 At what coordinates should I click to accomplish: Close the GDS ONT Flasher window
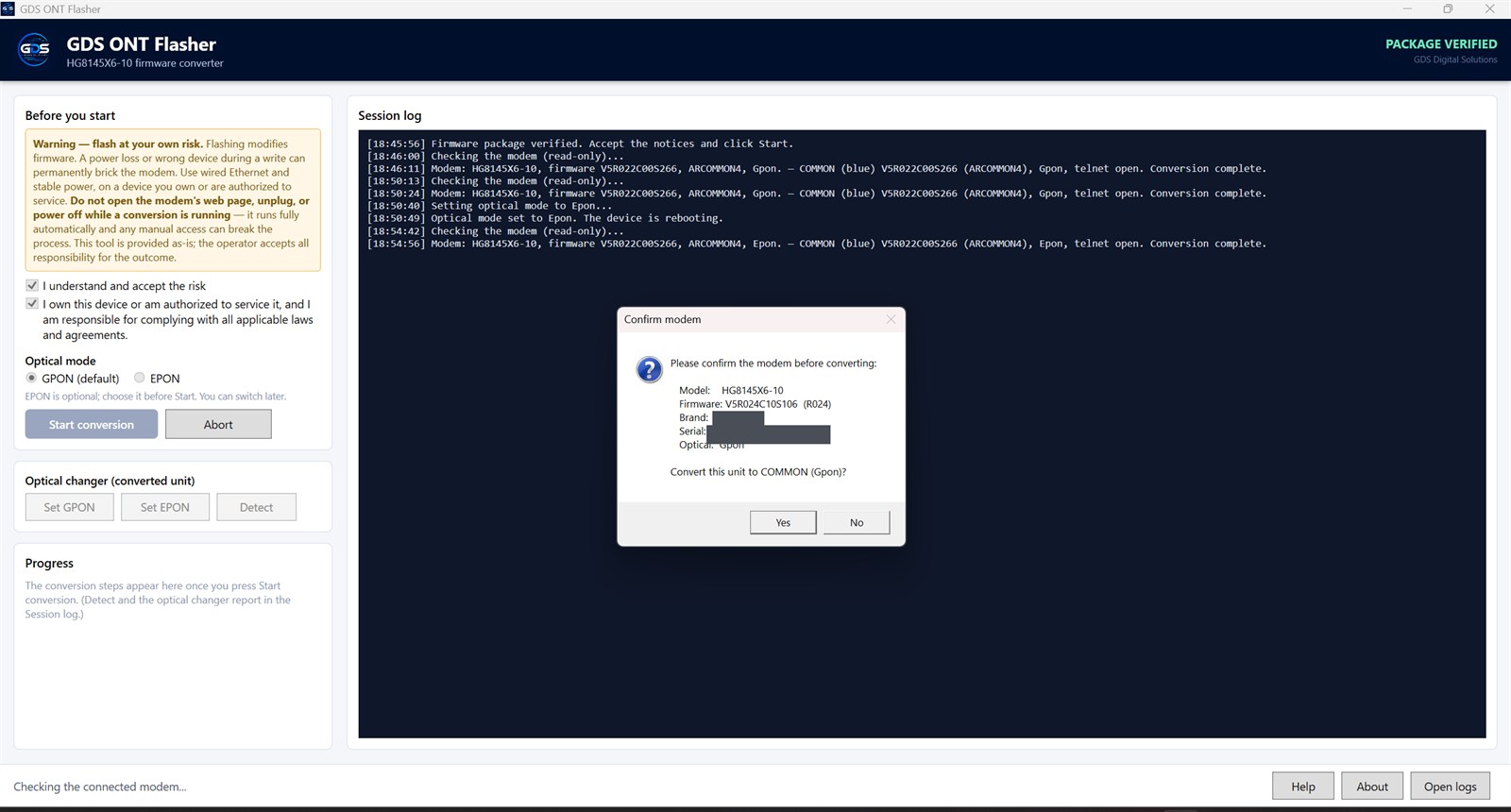[x=1489, y=8]
